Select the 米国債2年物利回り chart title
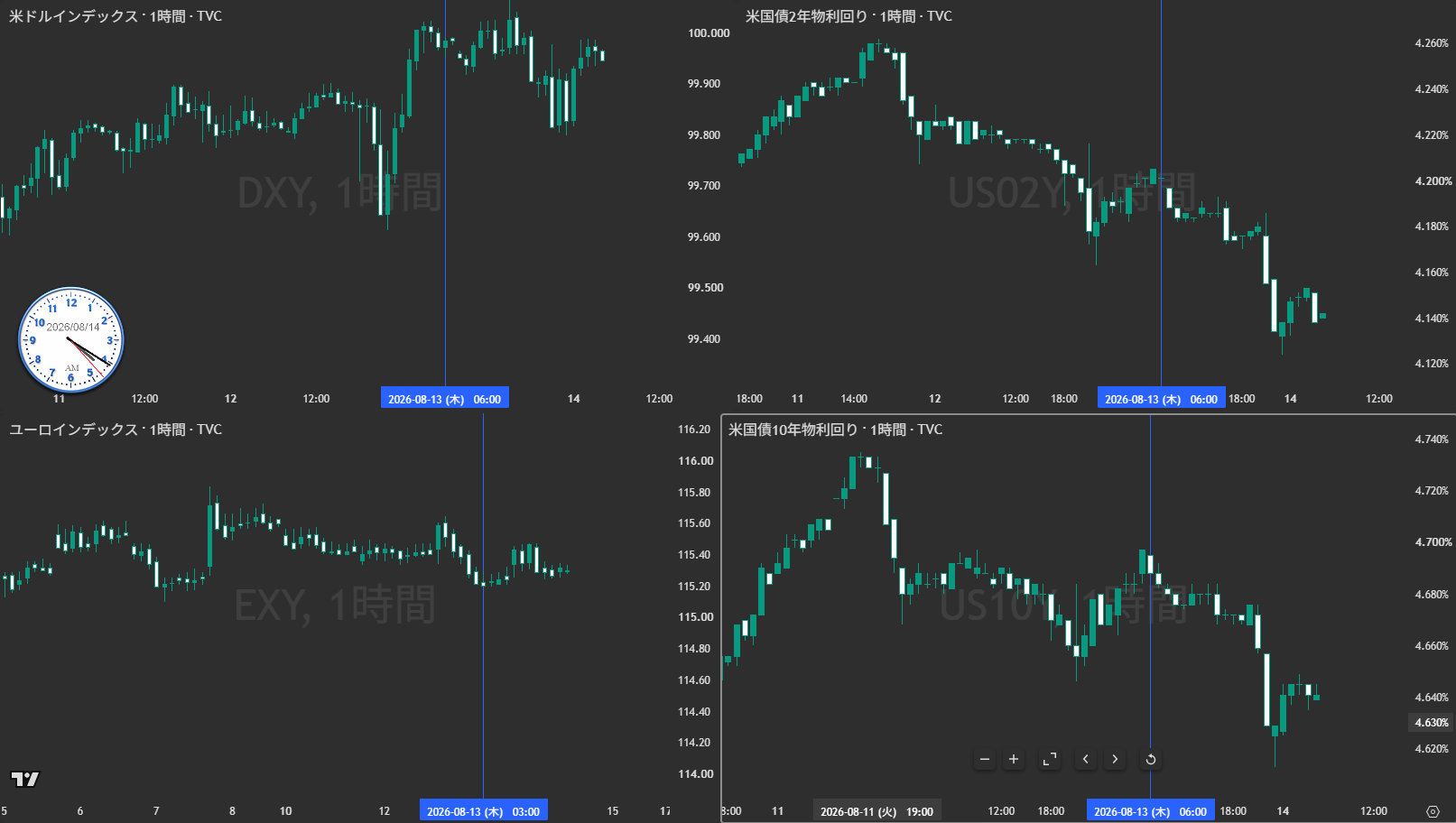The height and width of the screenshot is (823, 1456). [849, 16]
